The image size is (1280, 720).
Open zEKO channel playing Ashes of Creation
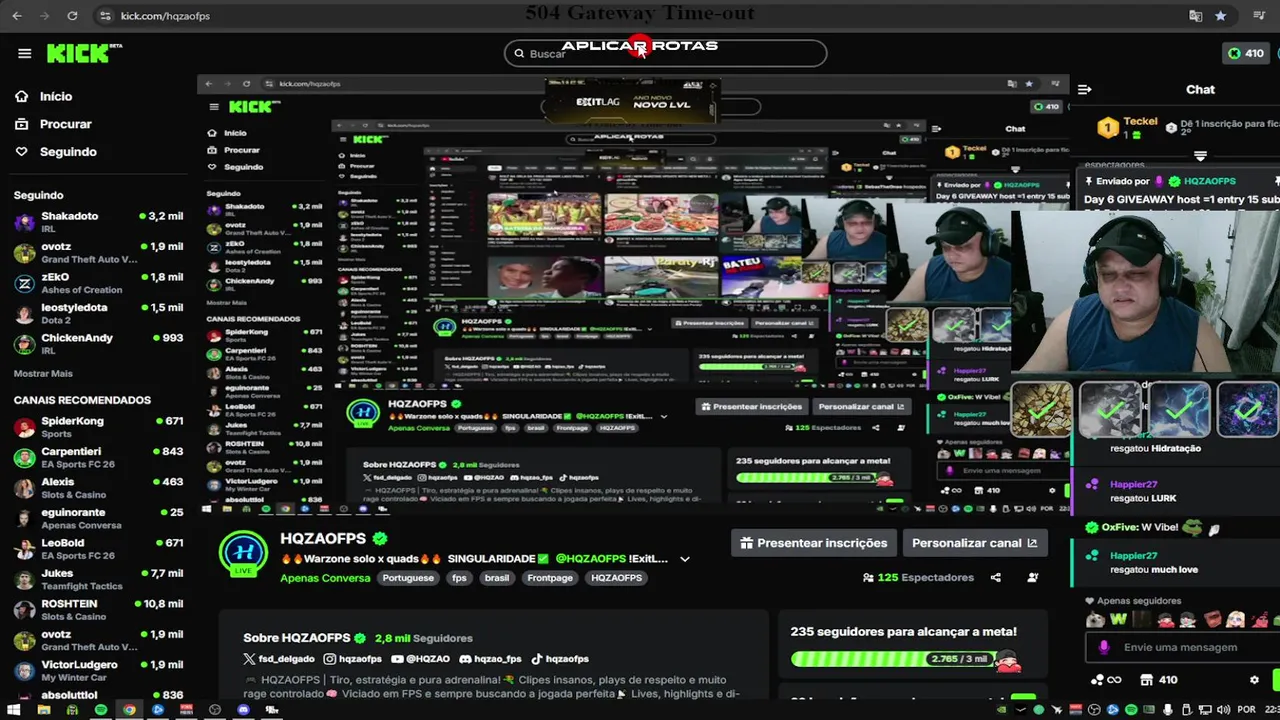point(99,283)
